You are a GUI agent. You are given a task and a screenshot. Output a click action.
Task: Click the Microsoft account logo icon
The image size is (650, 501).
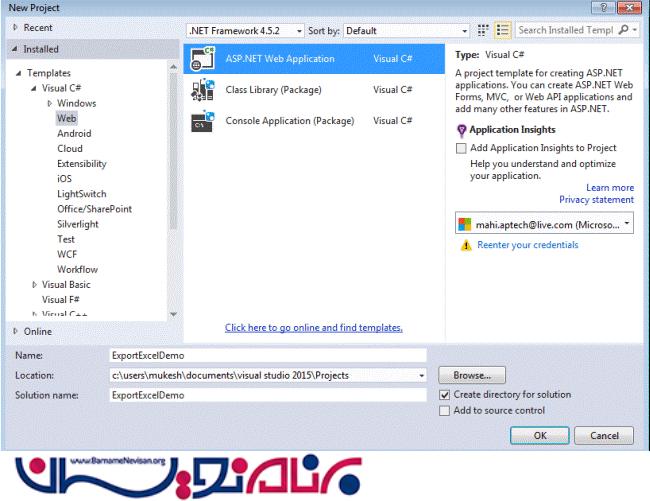click(465, 224)
